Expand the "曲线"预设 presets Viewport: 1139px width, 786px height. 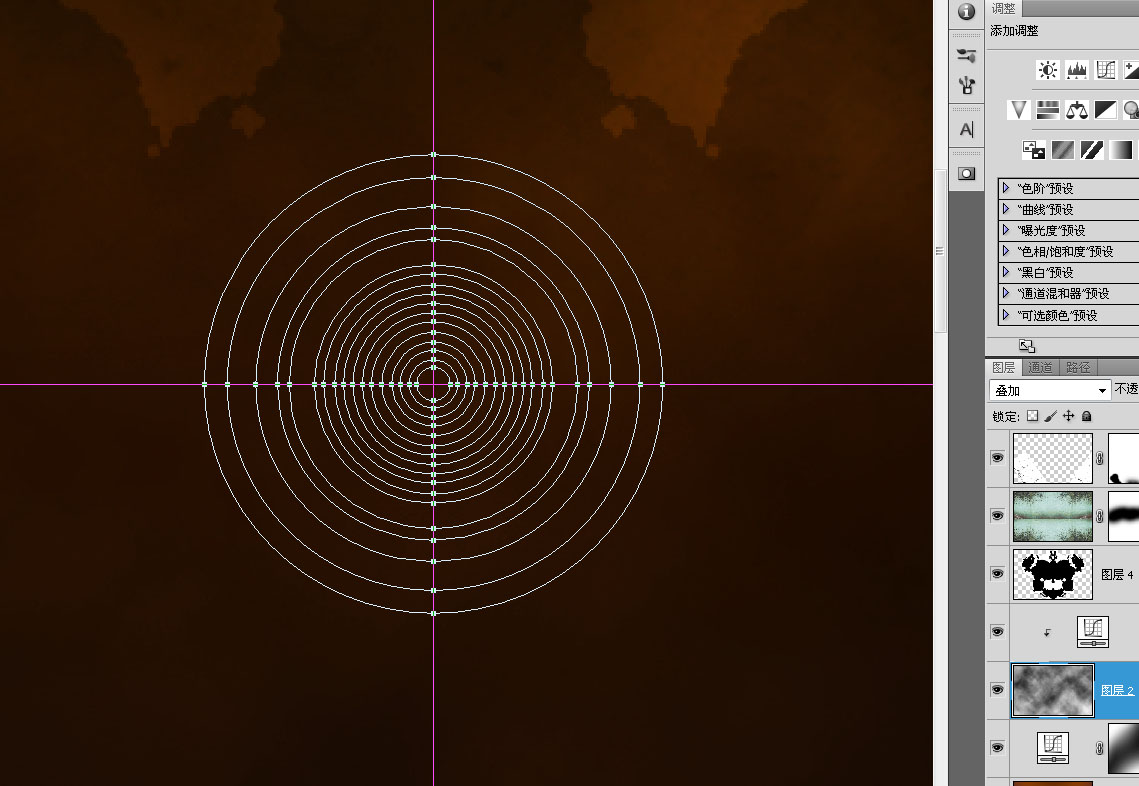[1006, 209]
